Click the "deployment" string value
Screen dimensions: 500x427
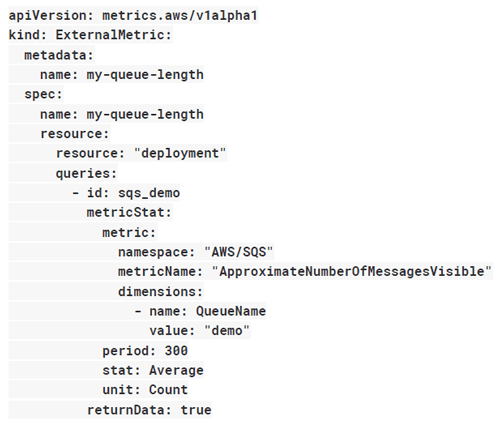click(x=180, y=154)
